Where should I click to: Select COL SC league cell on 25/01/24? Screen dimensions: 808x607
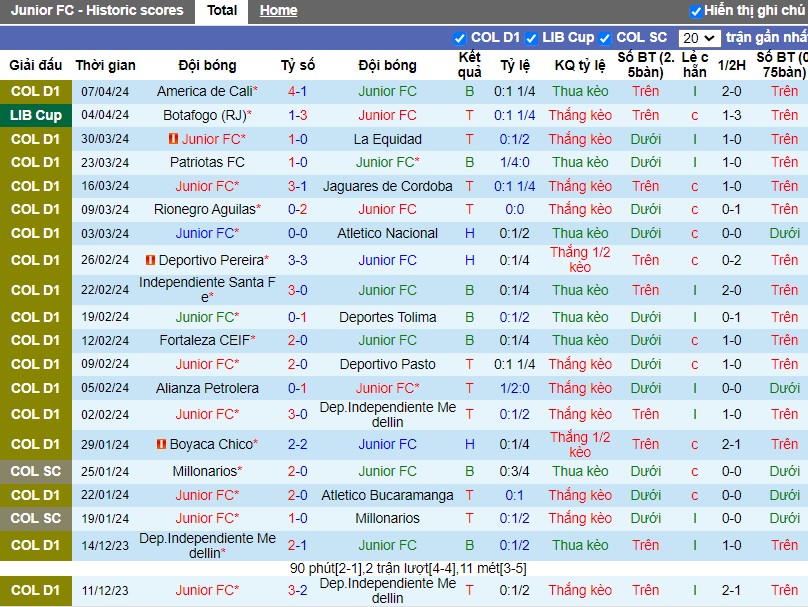point(36,471)
